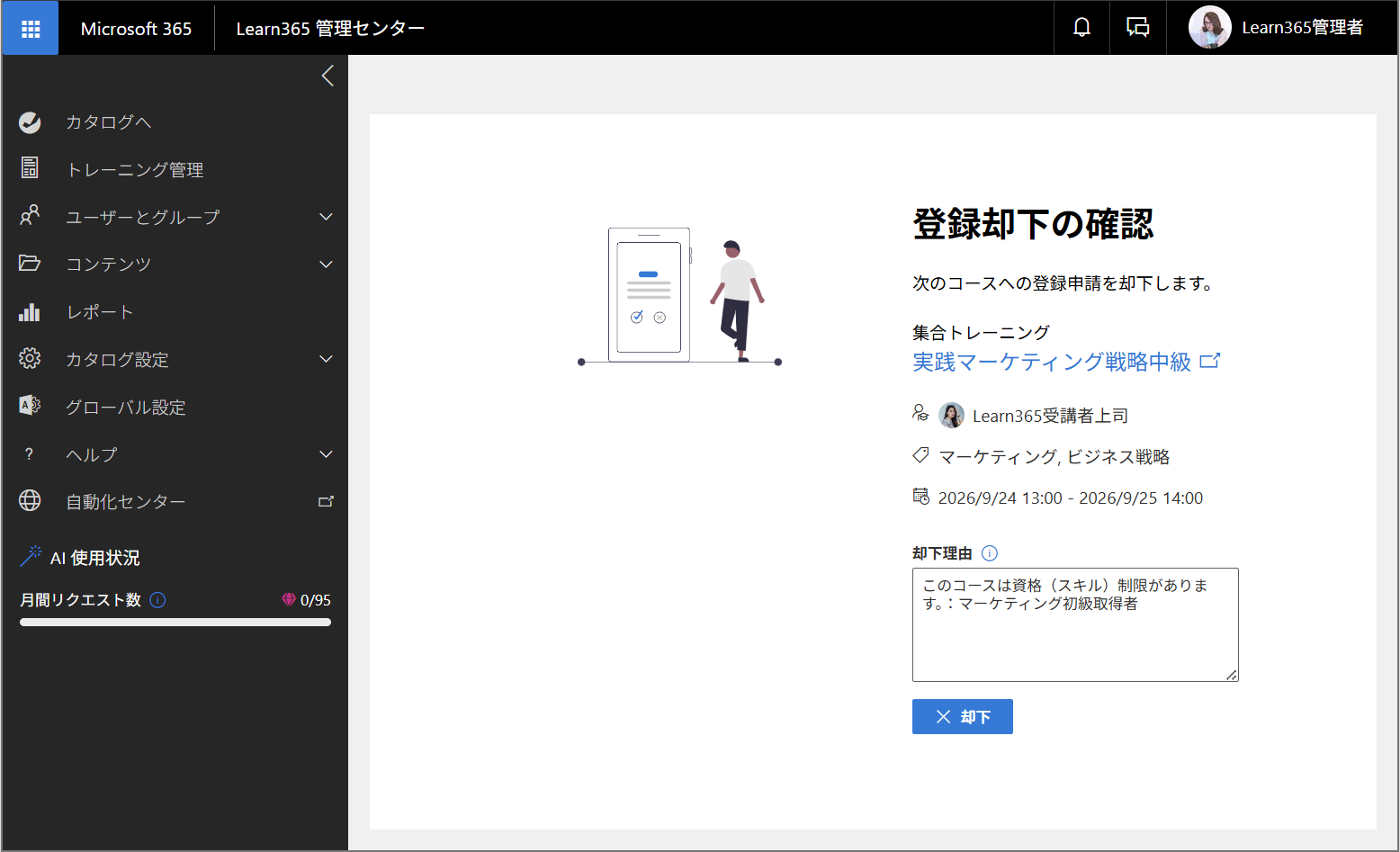Expand the ユーザーとグループ chevron
The width and height of the screenshot is (1400, 852).
click(x=327, y=217)
